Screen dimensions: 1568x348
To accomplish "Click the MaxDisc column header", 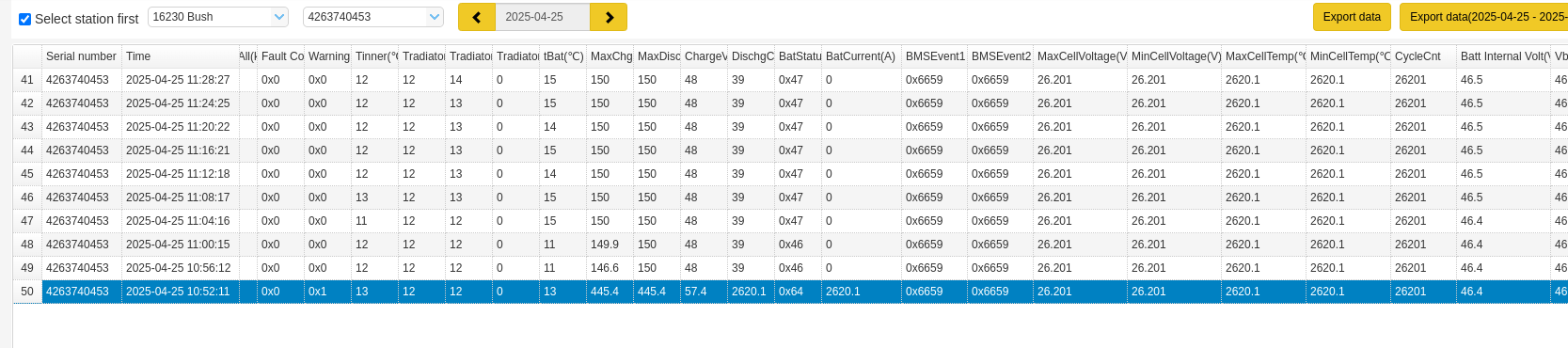I will pyautogui.click(x=657, y=56).
